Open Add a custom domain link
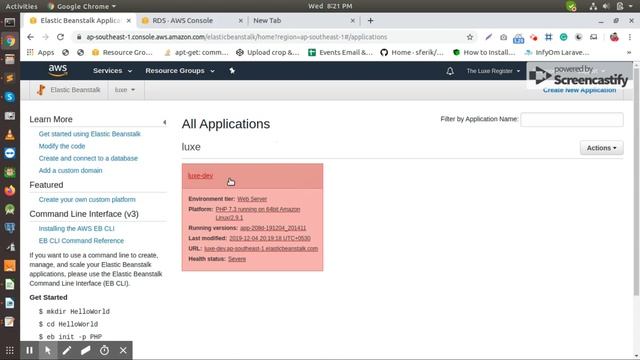Viewport: 640px width, 360px height. pos(70,171)
